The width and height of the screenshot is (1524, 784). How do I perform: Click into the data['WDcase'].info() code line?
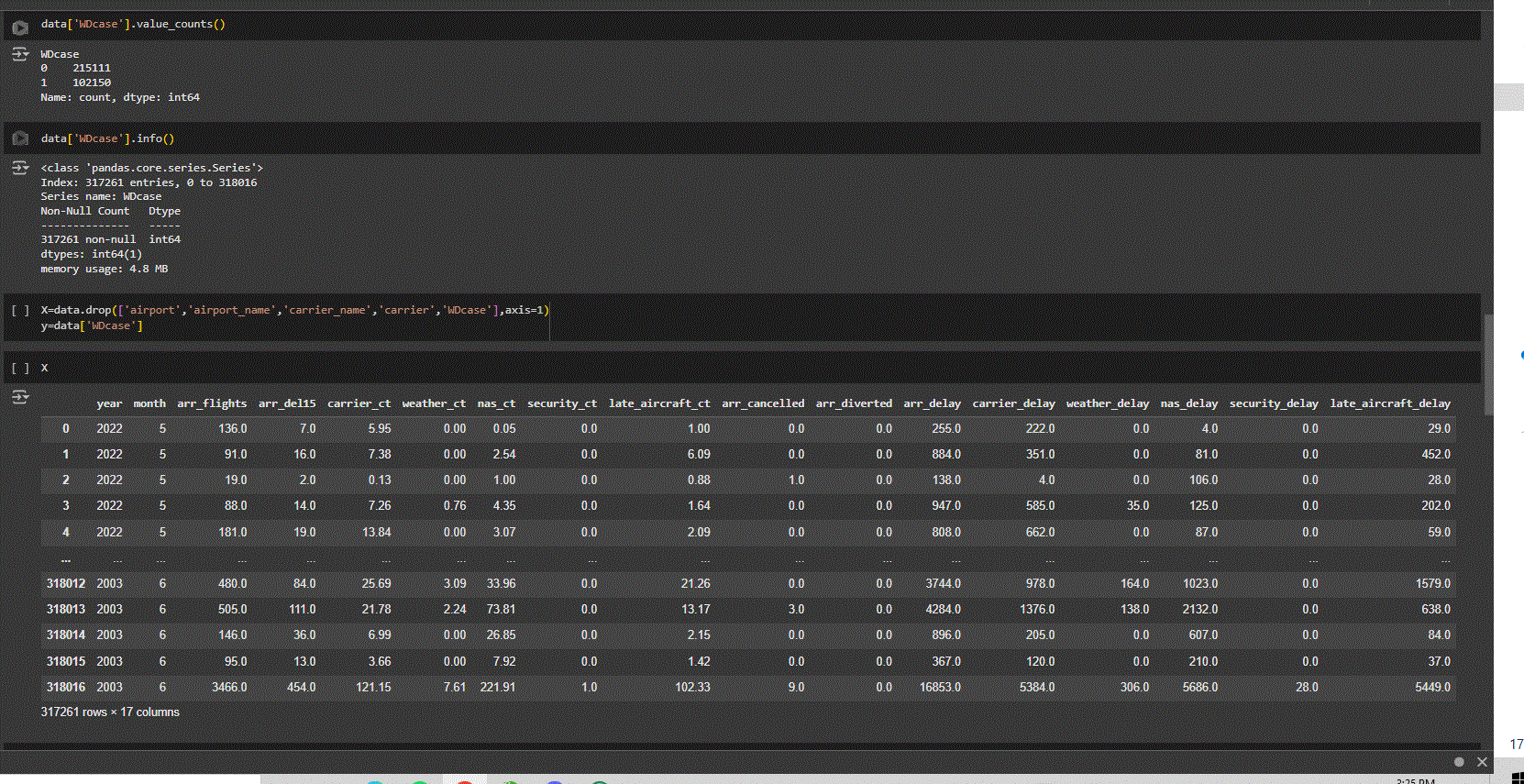coord(107,138)
